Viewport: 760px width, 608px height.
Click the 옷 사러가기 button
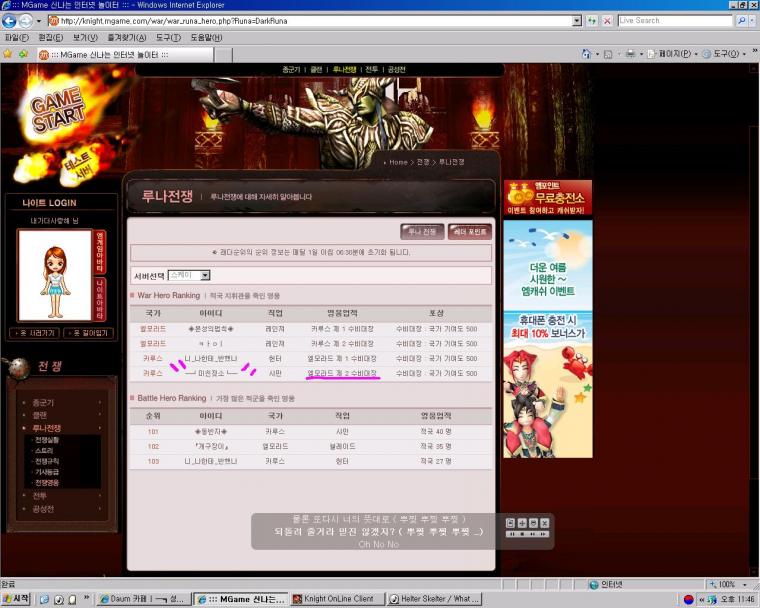click(x=35, y=333)
